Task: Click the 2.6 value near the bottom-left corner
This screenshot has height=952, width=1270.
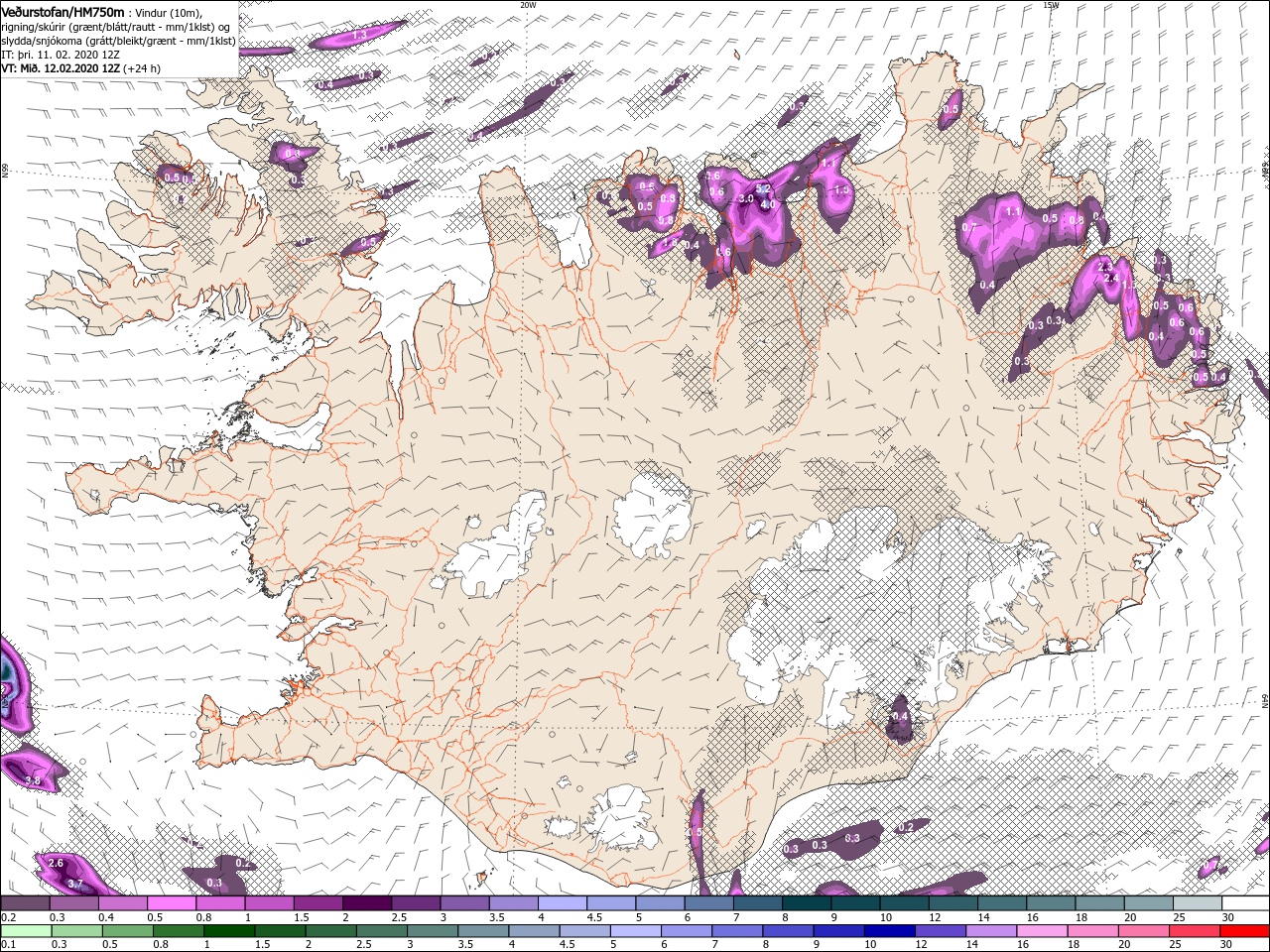Action: pos(56,863)
